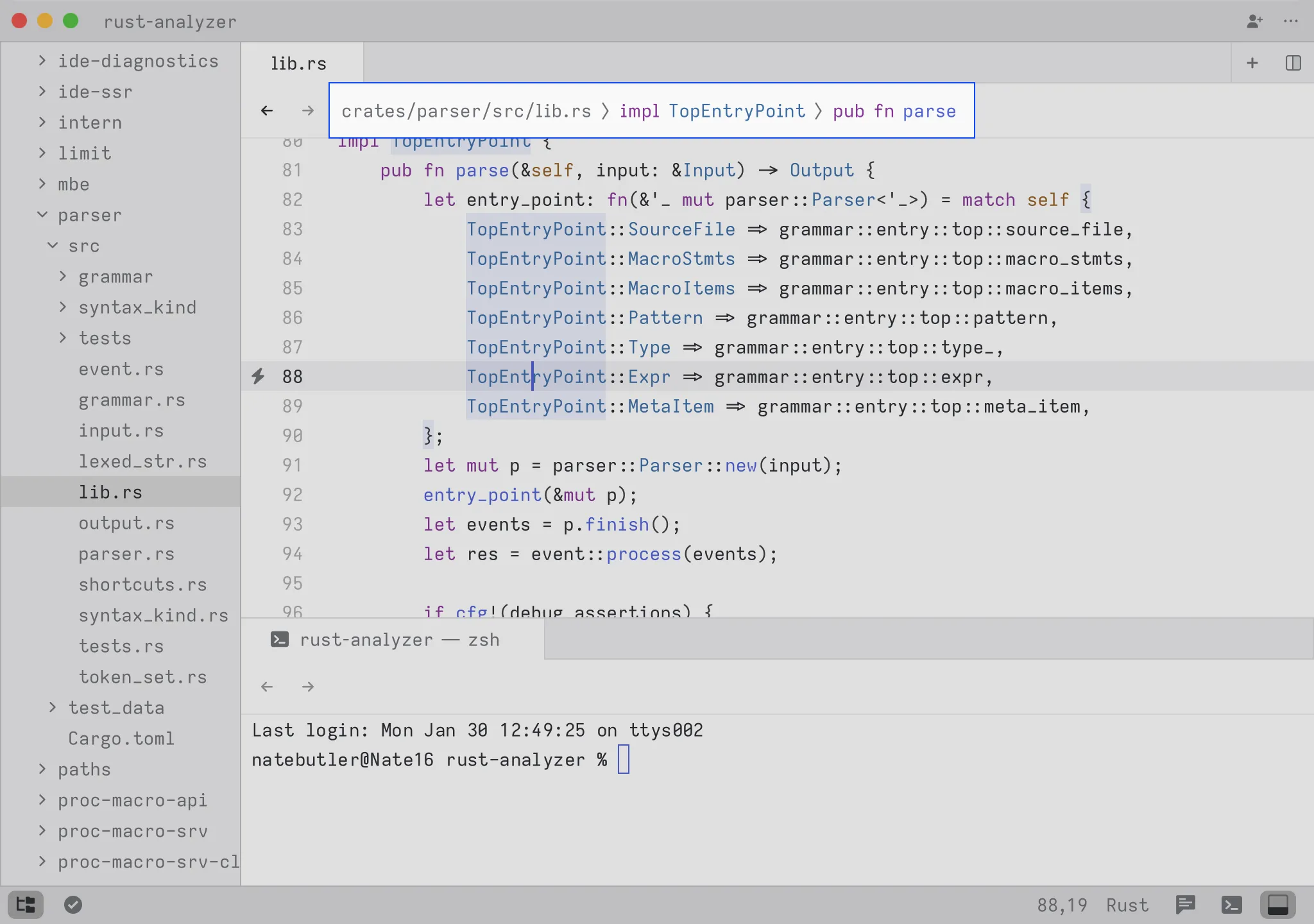Screen dimensions: 1314x924
Task: Toggle the bottom dock panel button
Action: (x=1277, y=905)
